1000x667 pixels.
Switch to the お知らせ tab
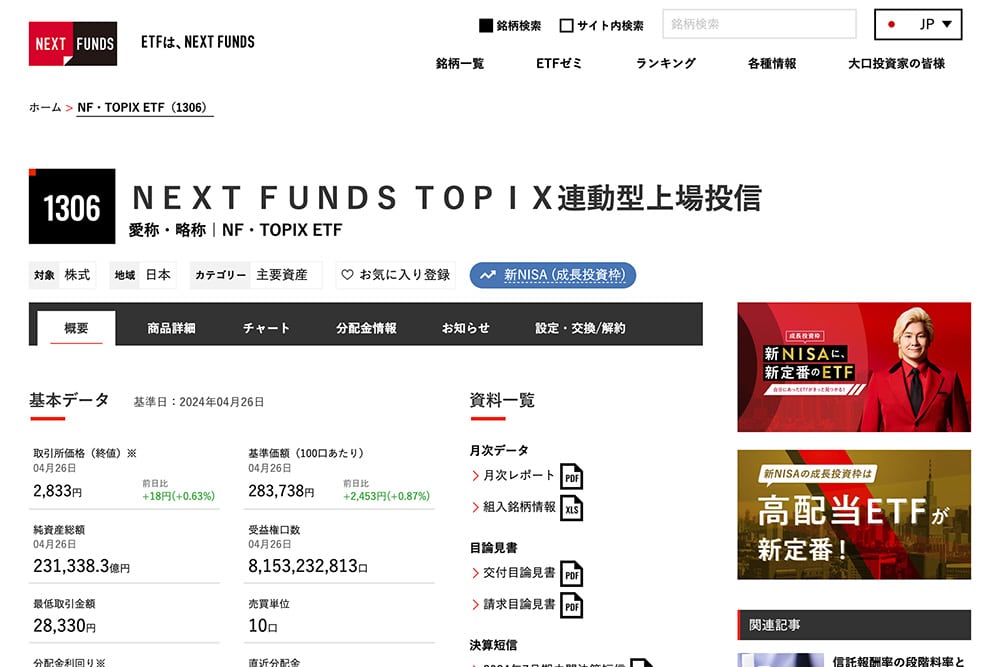(x=466, y=328)
